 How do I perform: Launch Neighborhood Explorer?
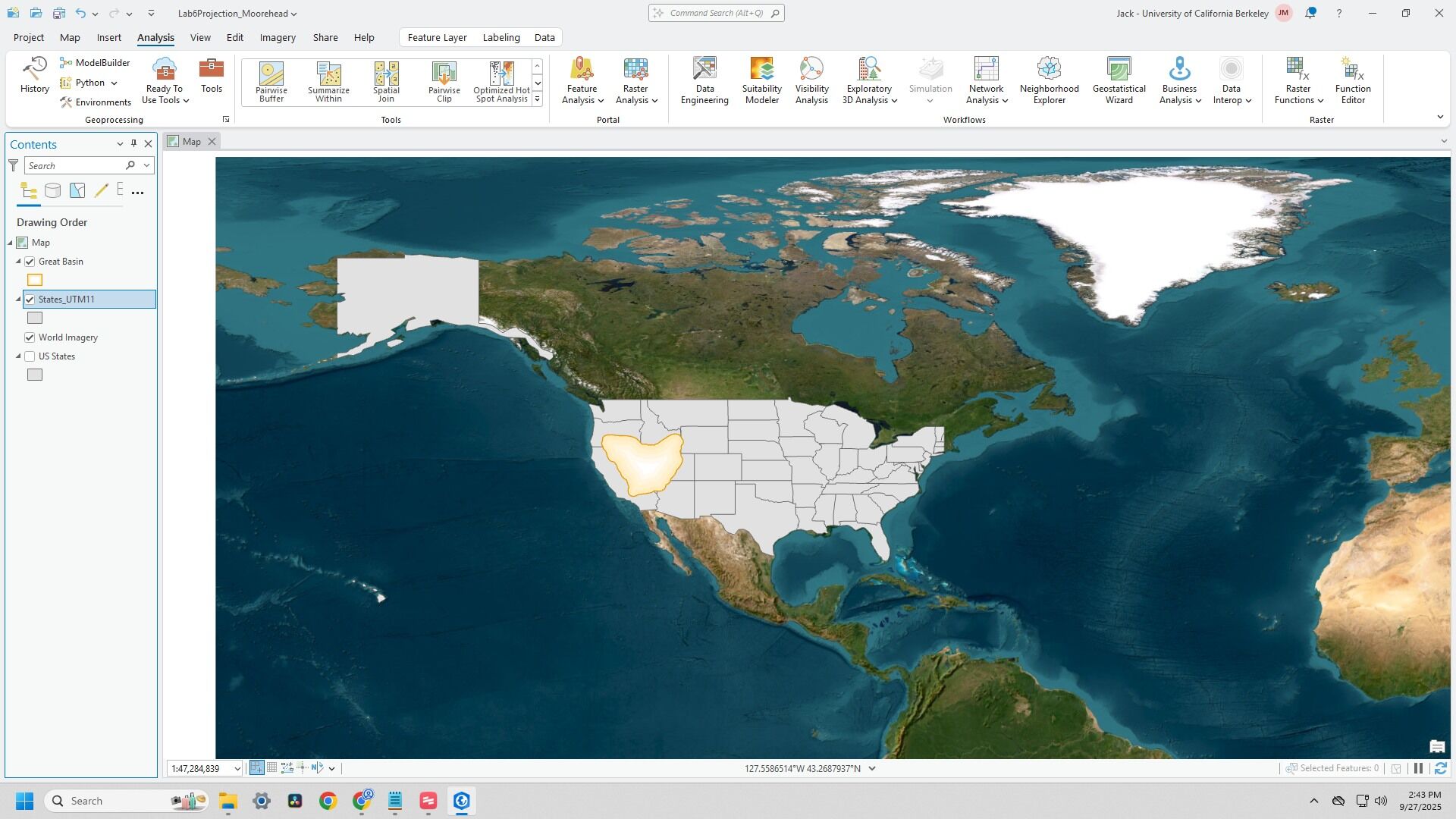(1049, 80)
